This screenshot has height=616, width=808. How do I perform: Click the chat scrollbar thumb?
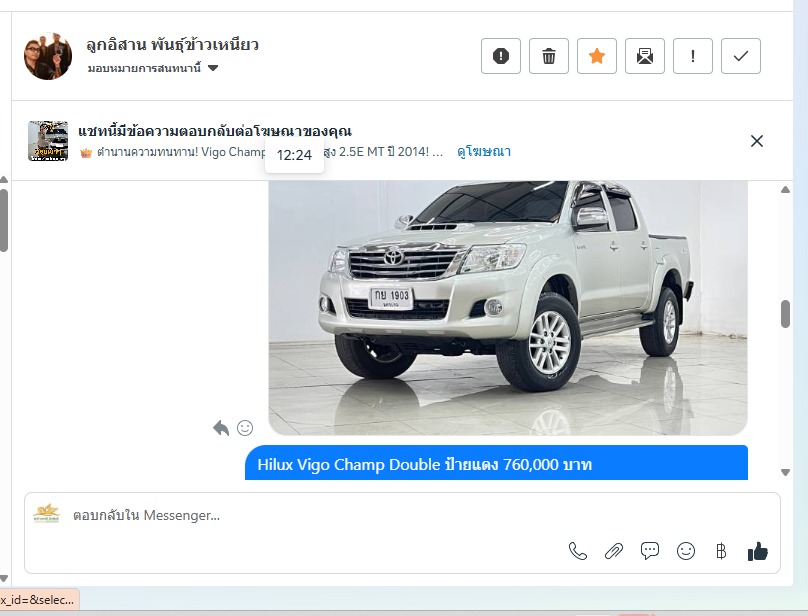click(785, 314)
